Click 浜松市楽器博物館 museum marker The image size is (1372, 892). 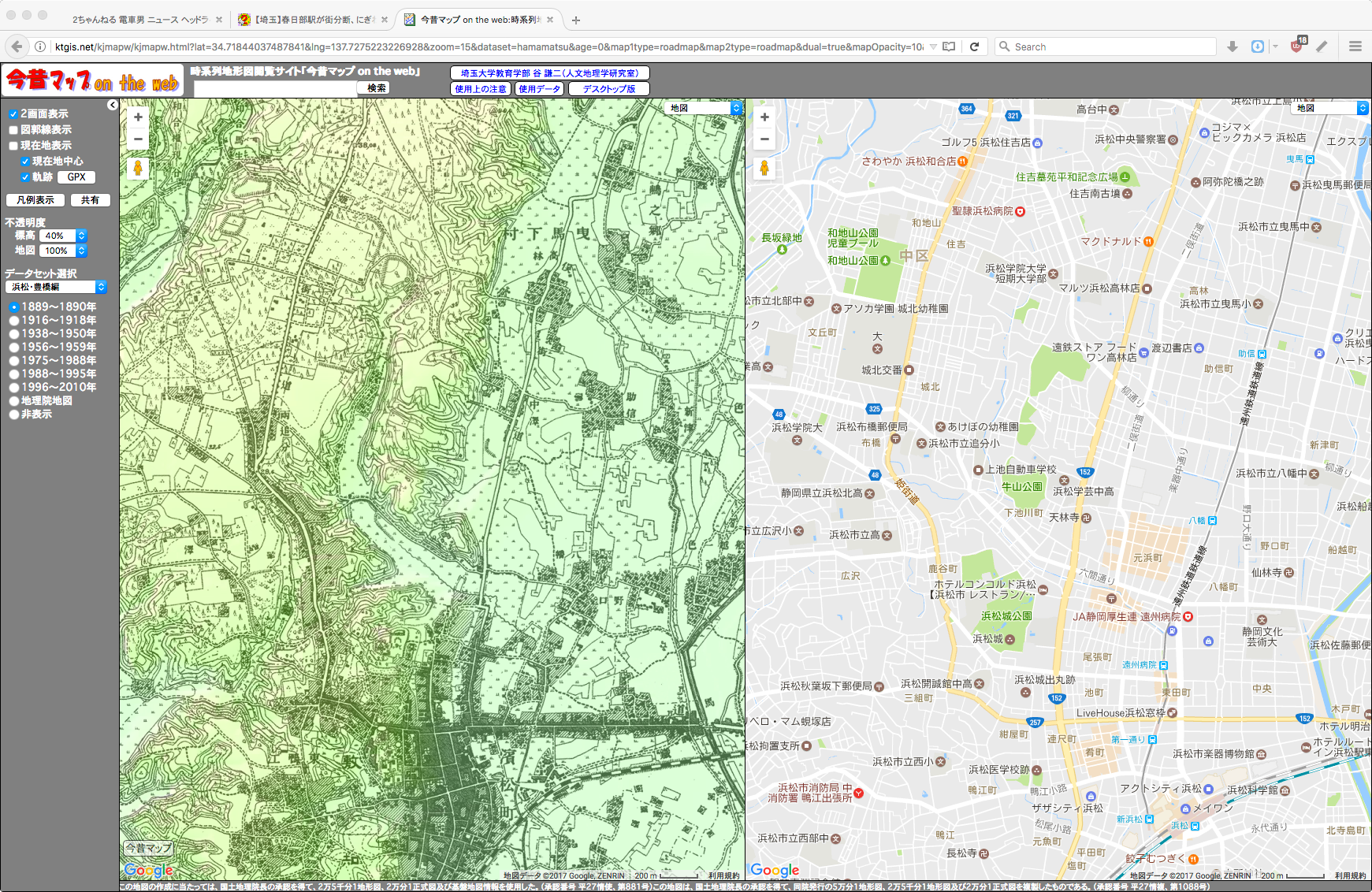[1261, 754]
